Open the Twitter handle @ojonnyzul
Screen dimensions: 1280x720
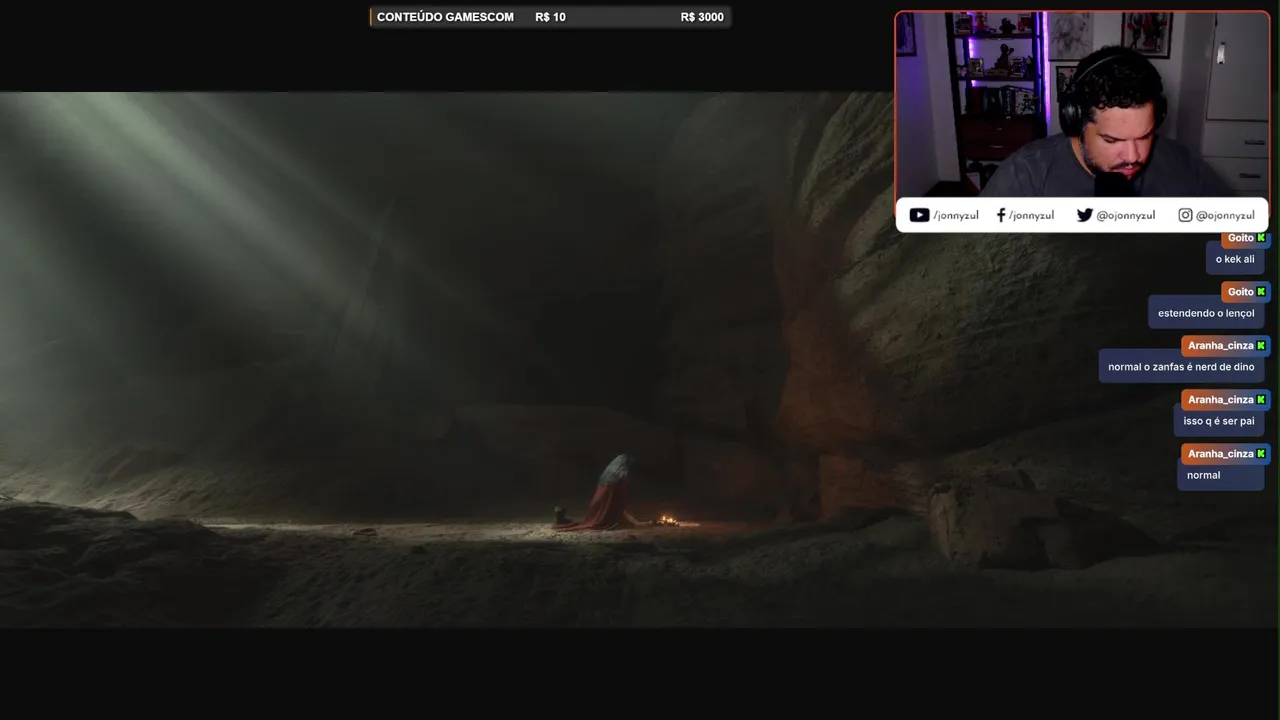point(1126,215)
